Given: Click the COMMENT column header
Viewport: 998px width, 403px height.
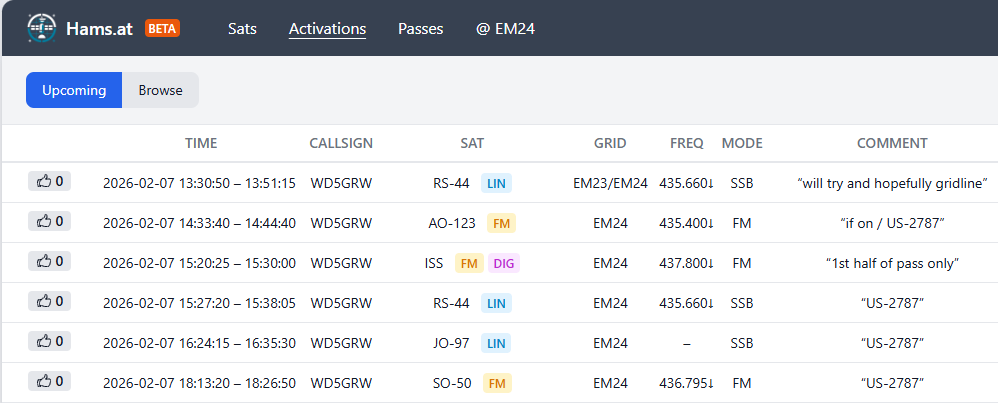Looking at the screenshot, I should pyautogui.click(x=892, y=143).
